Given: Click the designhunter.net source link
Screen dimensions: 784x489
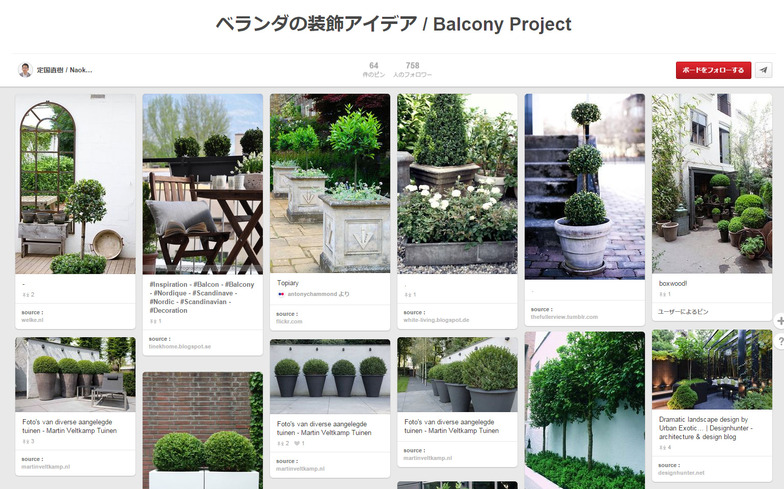Looking at the screenshot, I should (x=681, y=472).
